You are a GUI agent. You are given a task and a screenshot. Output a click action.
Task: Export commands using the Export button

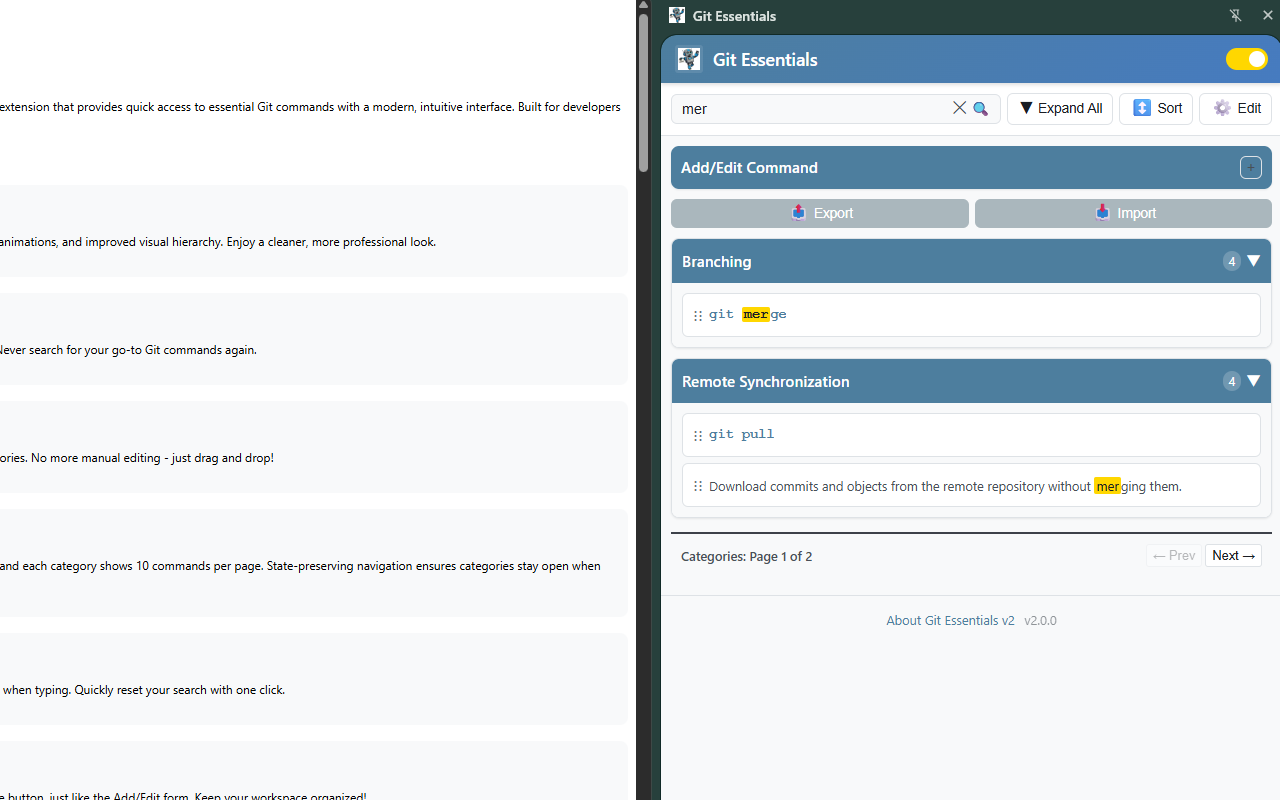[x=820, y=213]
